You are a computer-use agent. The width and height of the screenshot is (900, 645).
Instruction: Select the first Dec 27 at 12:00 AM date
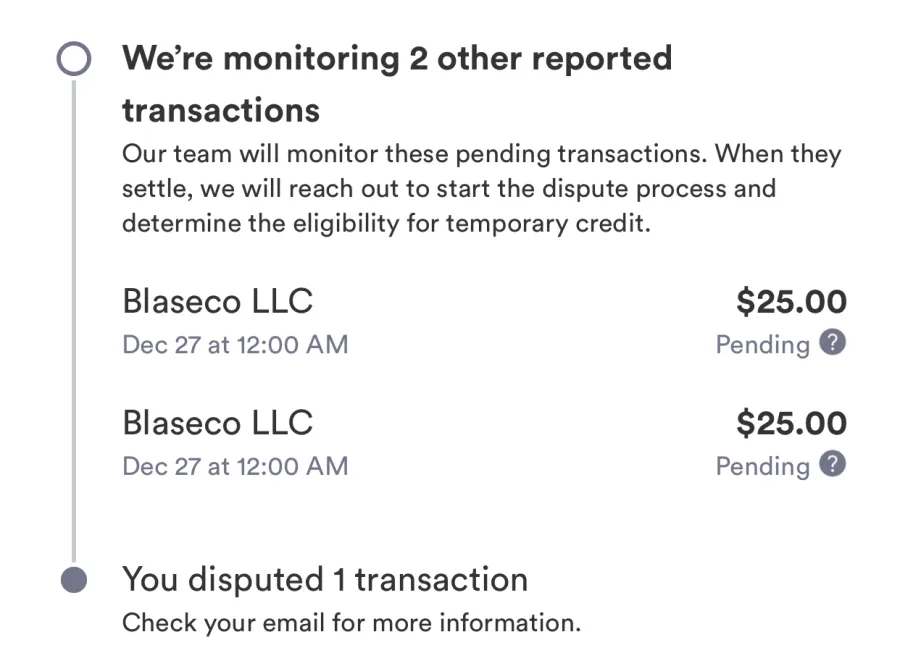(235, 345)
